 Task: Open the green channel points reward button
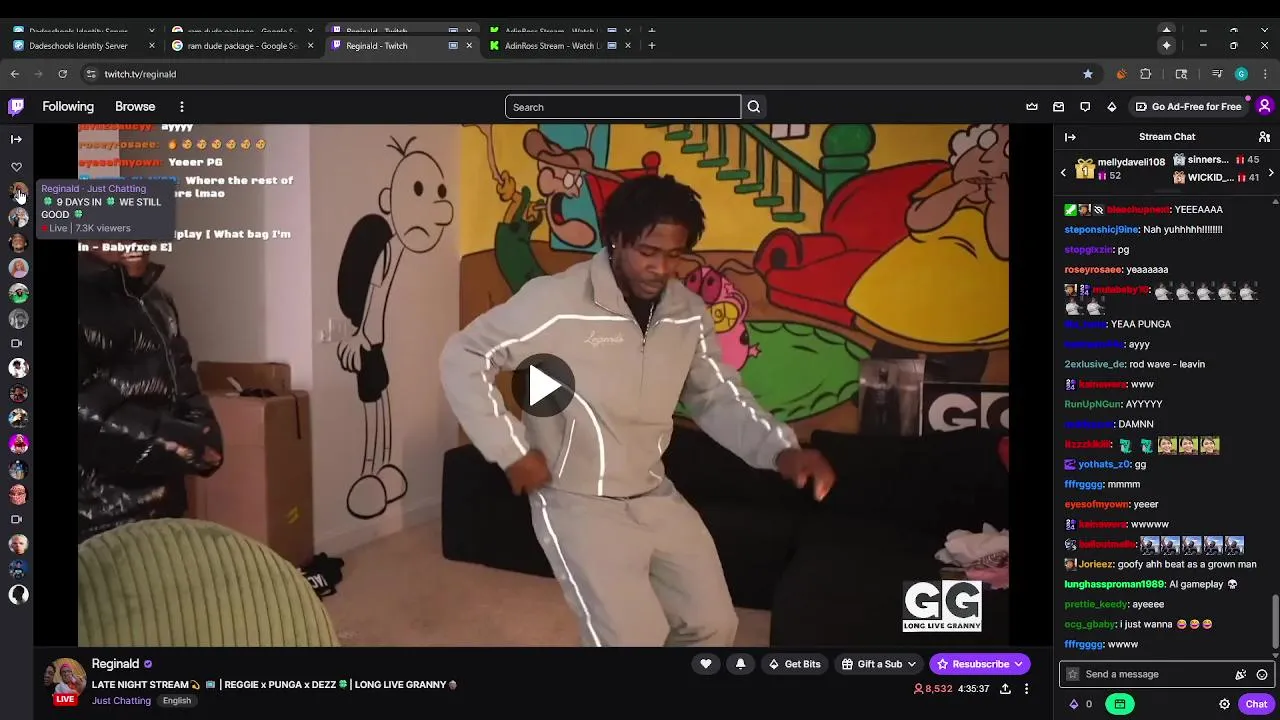(x=1119, y=704)
